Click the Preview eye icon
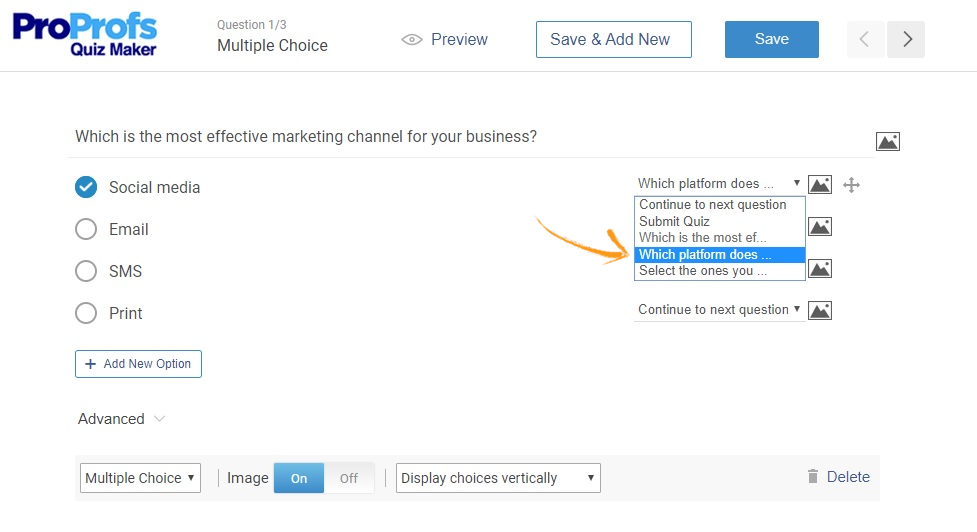Viewport: 977px width, 532px height. 411,40
